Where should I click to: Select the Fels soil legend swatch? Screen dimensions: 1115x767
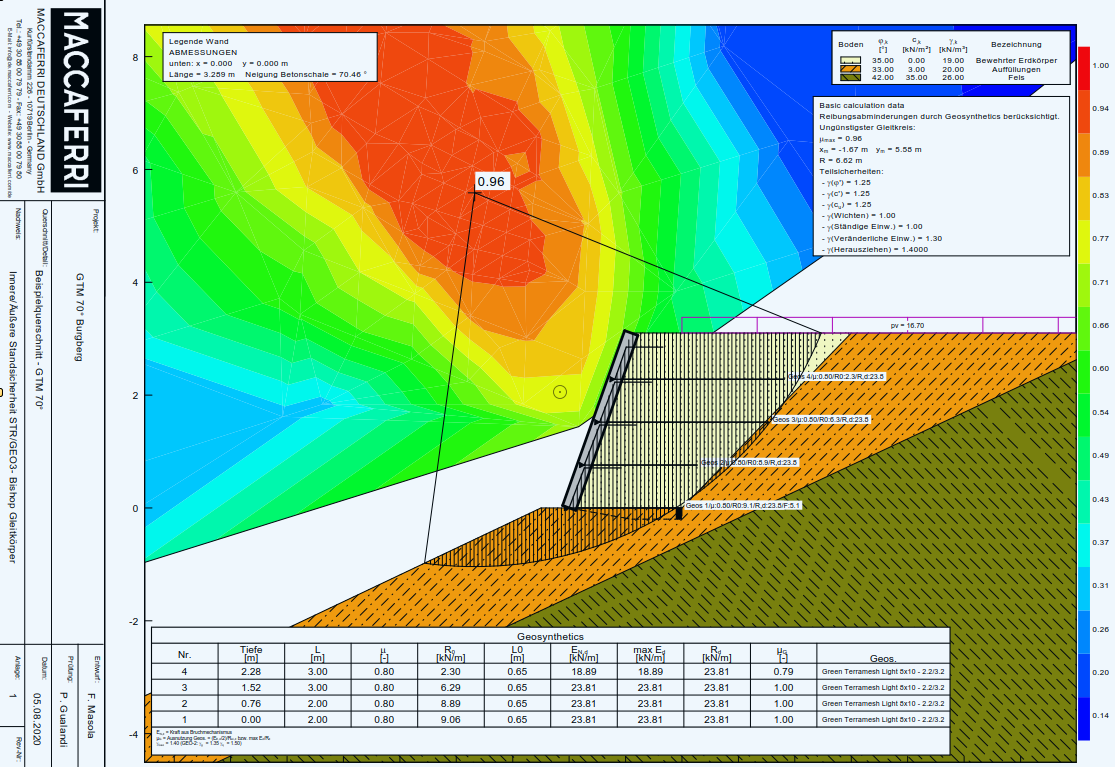pyautogui.click(x=850, y=77)
